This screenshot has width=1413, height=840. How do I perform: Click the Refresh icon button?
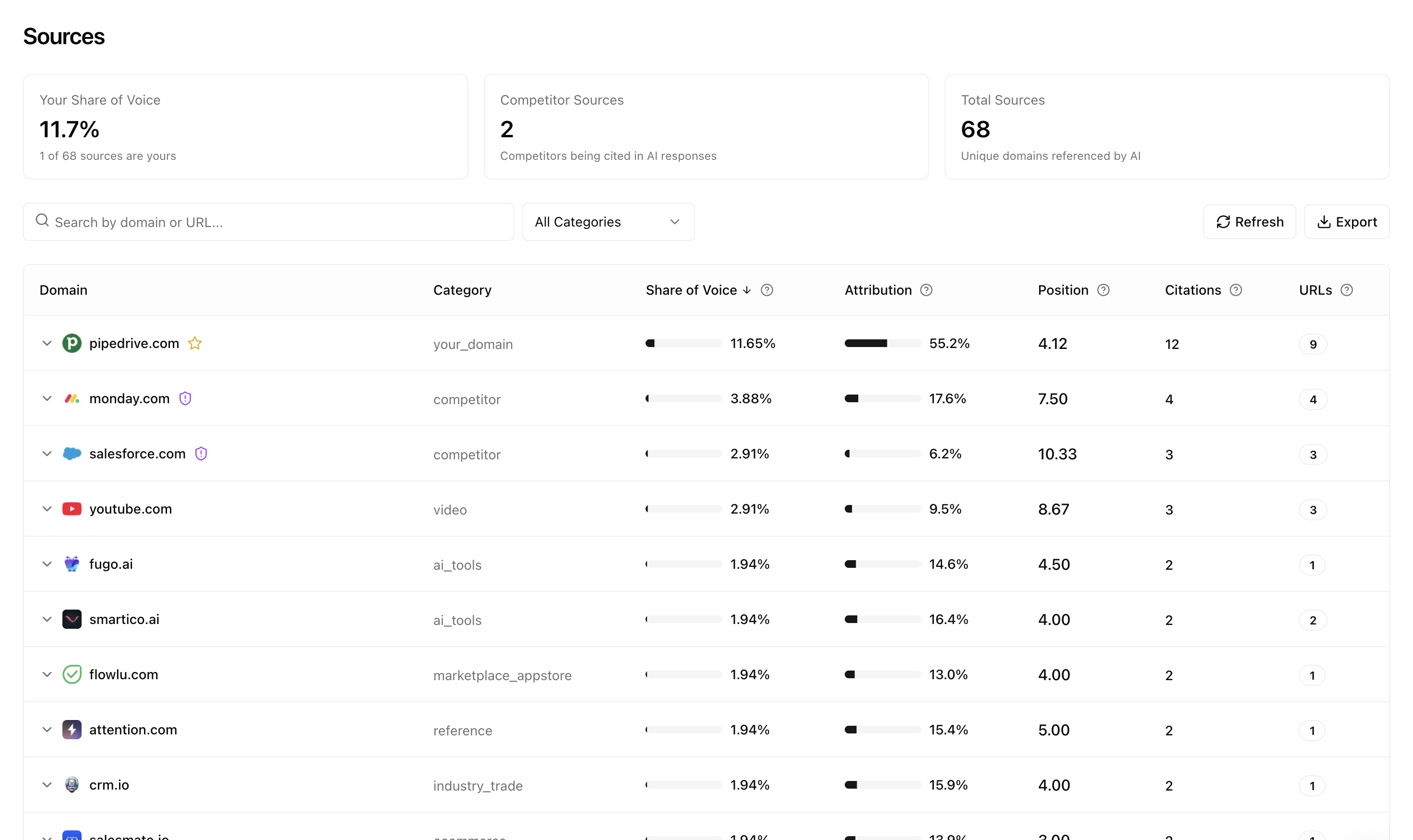[1223, 221]
